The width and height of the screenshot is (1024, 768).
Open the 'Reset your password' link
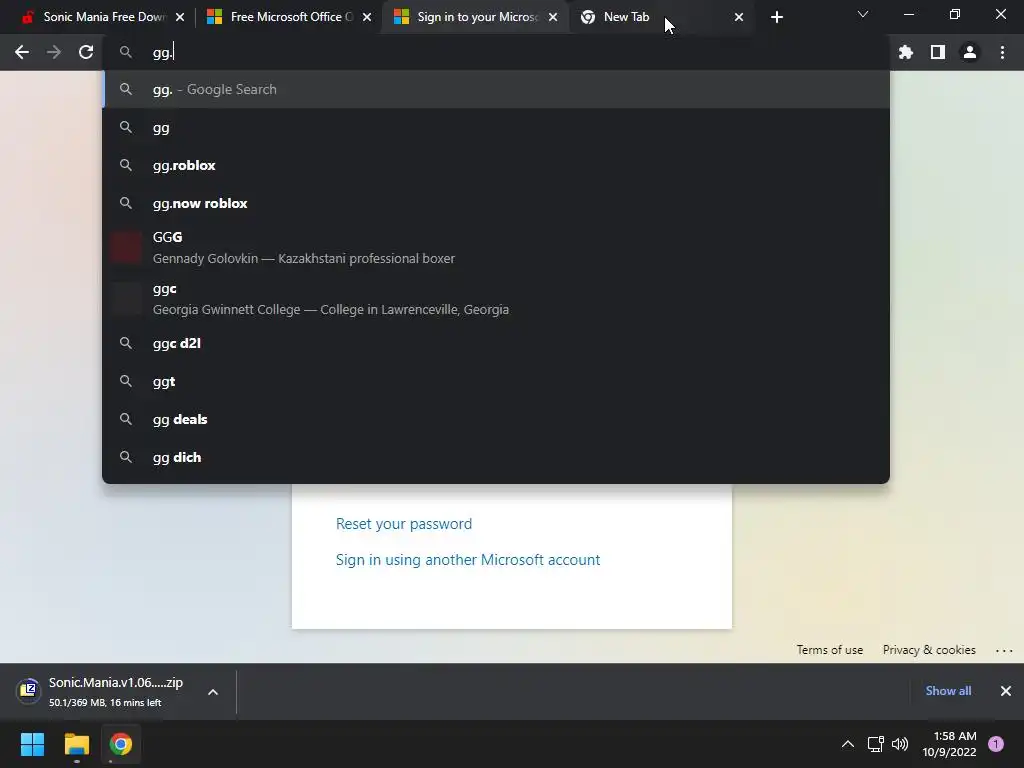[404, 524]
